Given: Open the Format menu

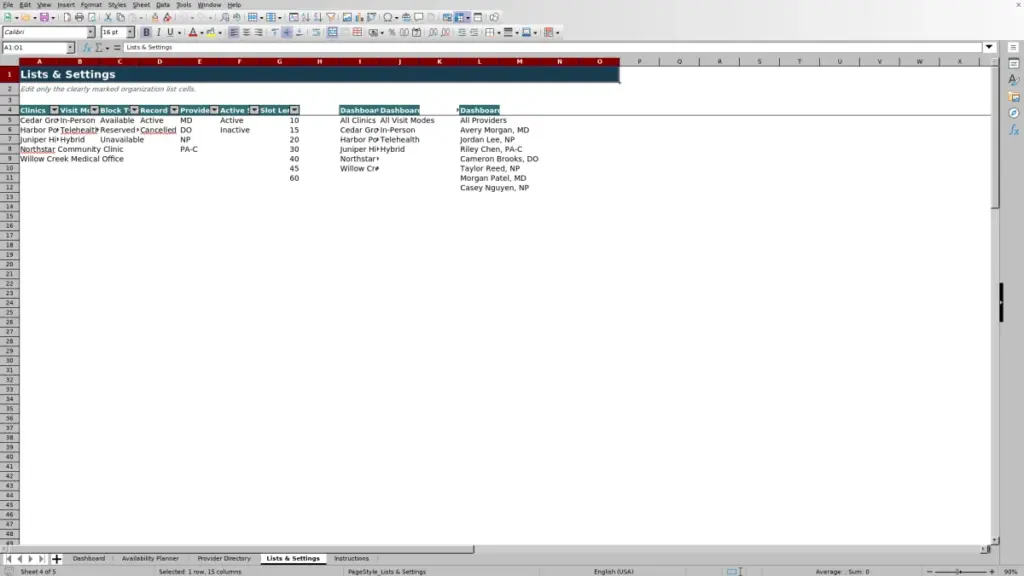Looking at the screenshot, I should tap(91, 5).
